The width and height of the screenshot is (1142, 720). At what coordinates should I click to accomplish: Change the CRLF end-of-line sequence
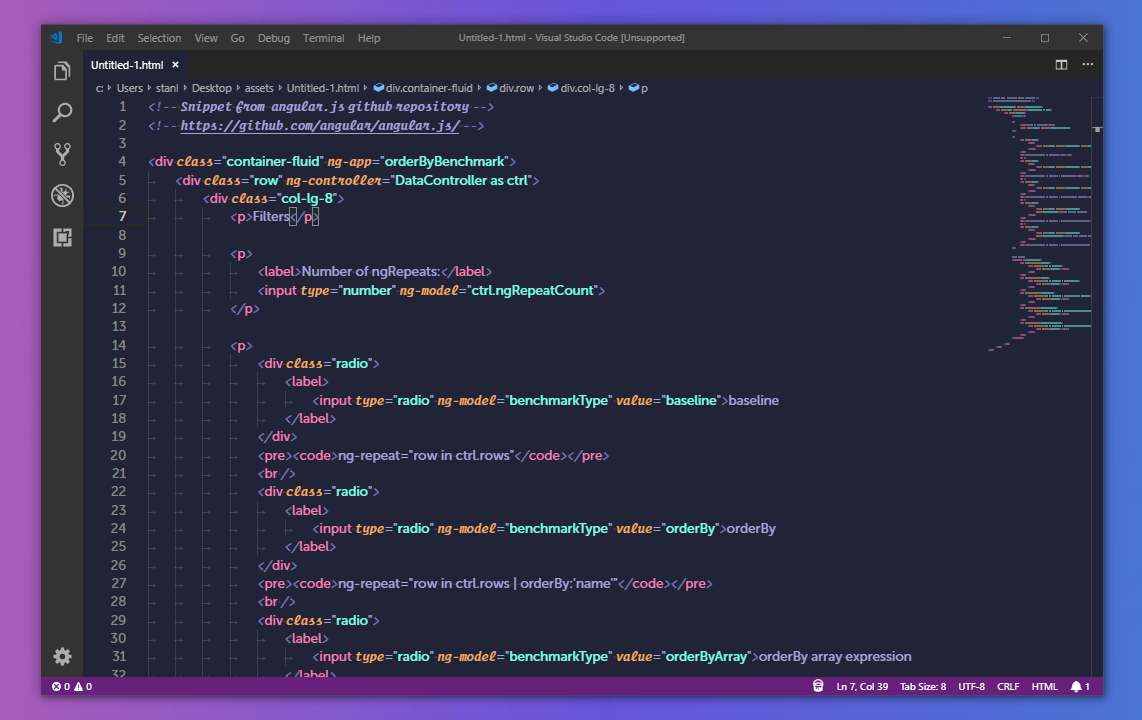click(1008, 687)
